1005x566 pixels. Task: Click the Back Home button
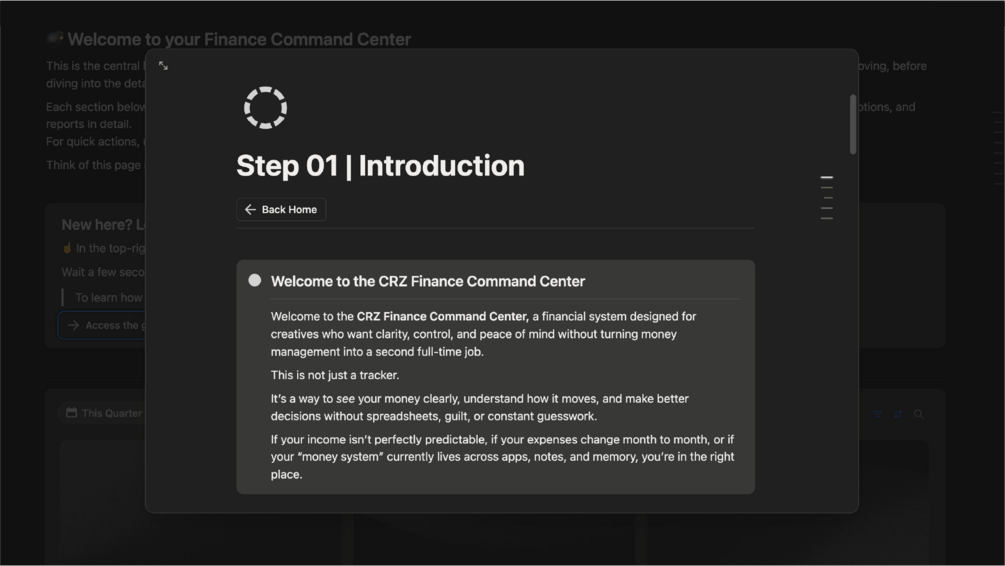point(281,210)
